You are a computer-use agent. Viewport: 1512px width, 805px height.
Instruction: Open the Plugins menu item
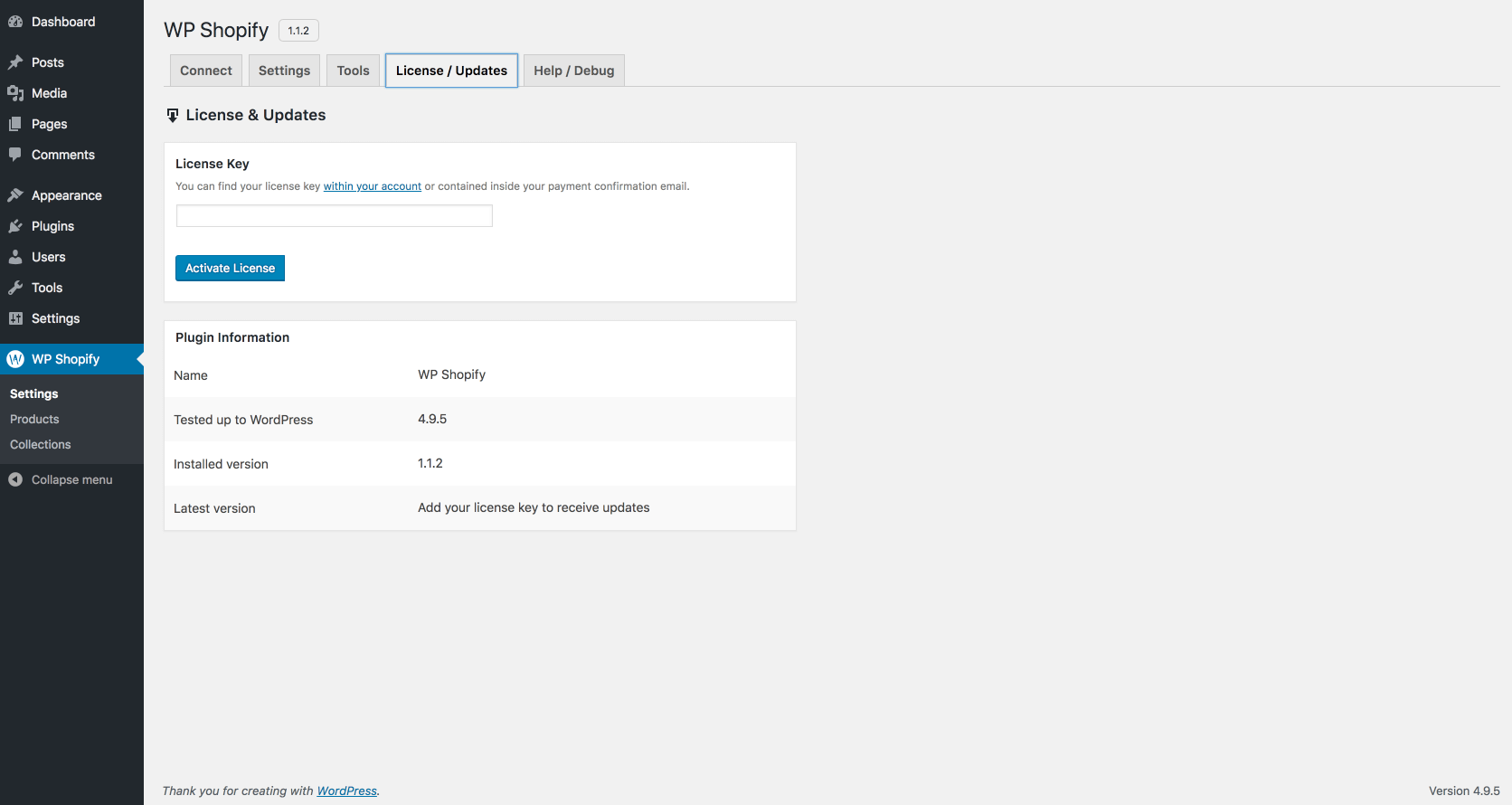pos(71,226)
